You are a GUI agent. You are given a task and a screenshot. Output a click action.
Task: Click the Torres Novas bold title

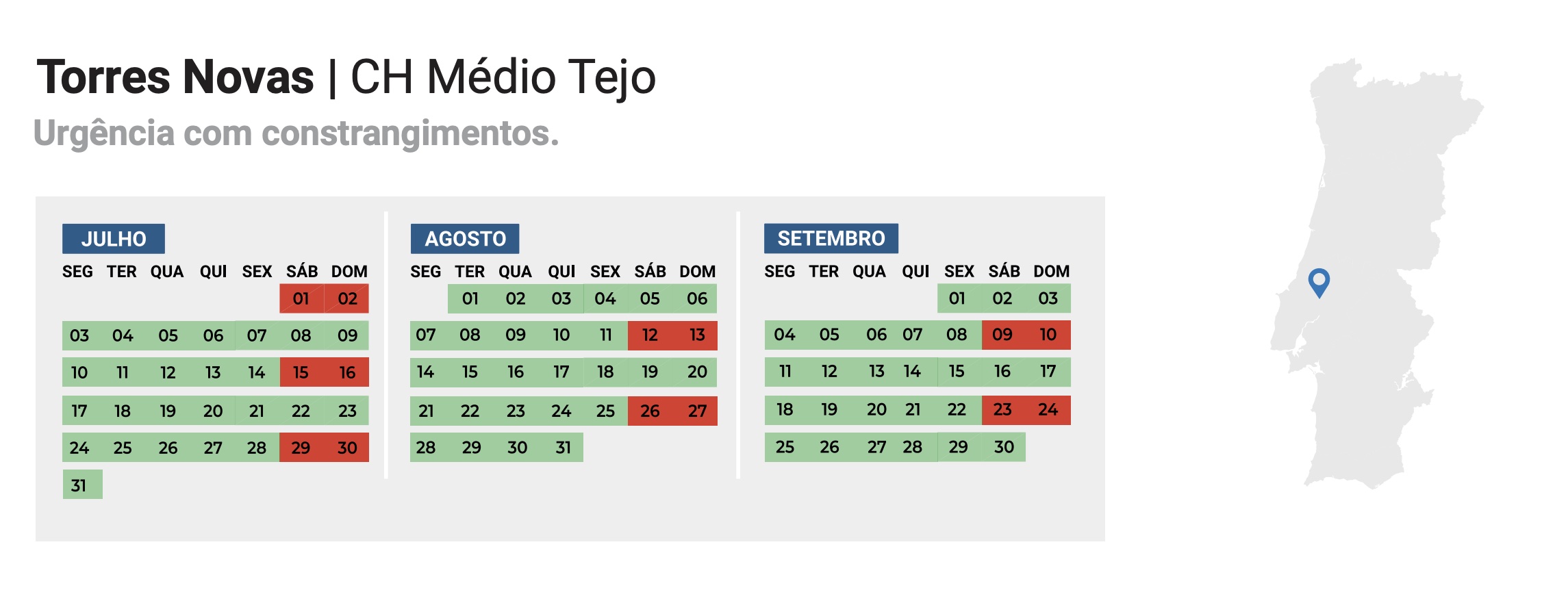(175, 77)
